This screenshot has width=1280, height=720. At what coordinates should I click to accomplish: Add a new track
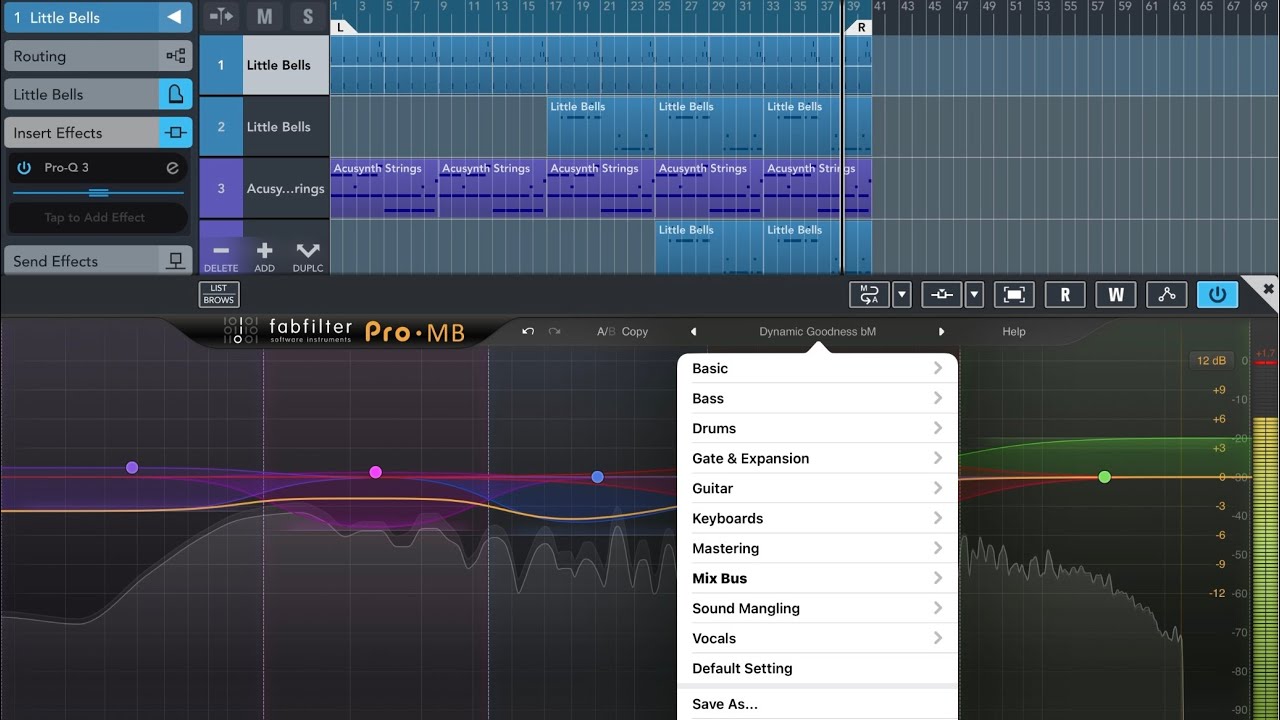click(x=264, y=257)
